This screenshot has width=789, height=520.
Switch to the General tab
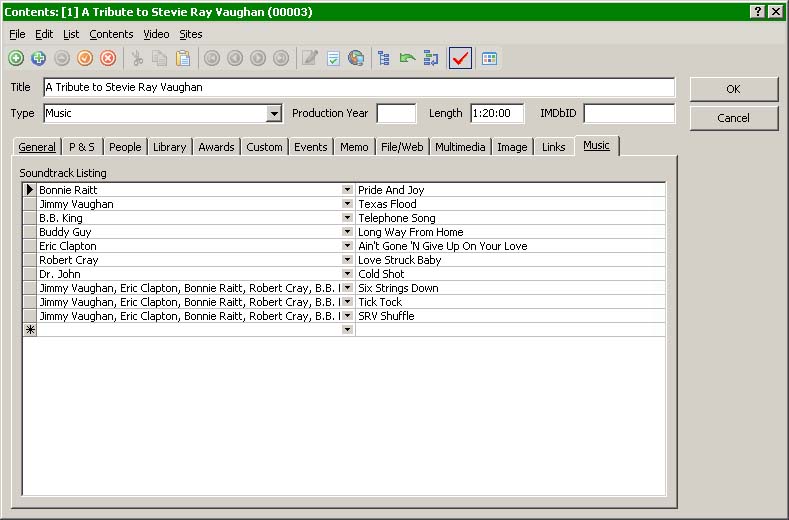37,147
